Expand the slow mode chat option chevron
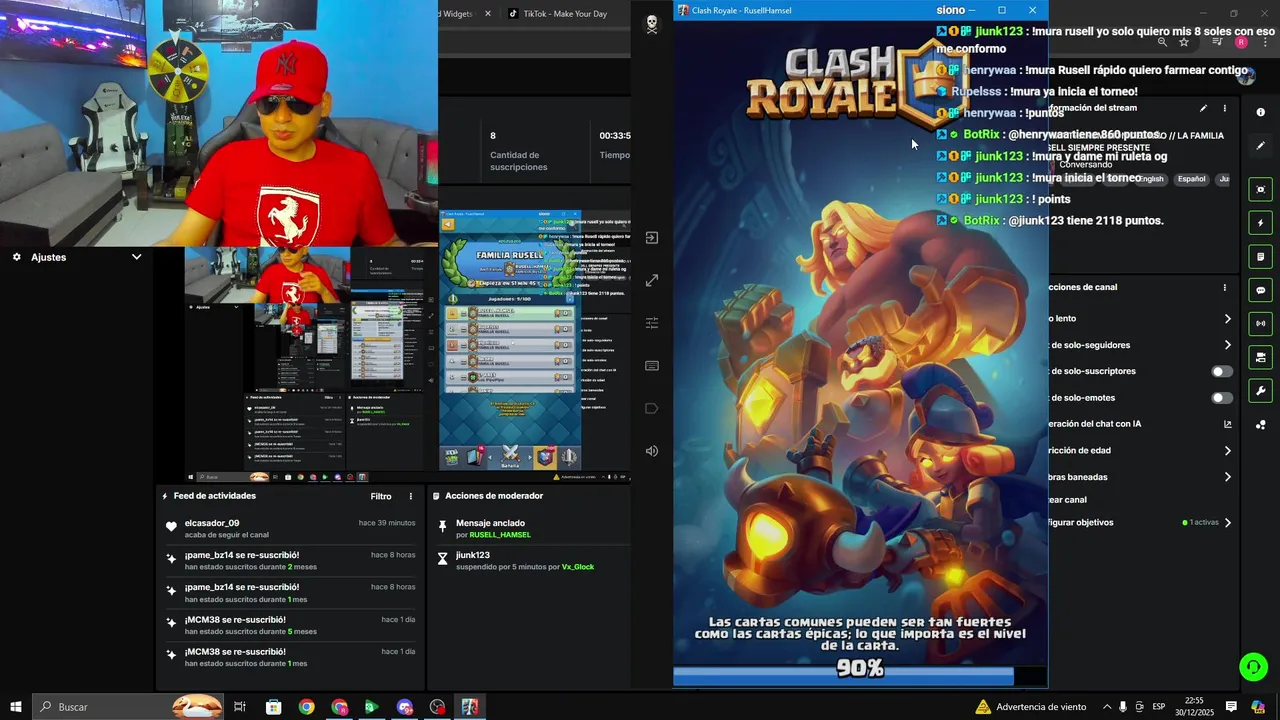The width and height of the screenshot is (1280, 720). pyautogui.click(x=1228, y=319)
